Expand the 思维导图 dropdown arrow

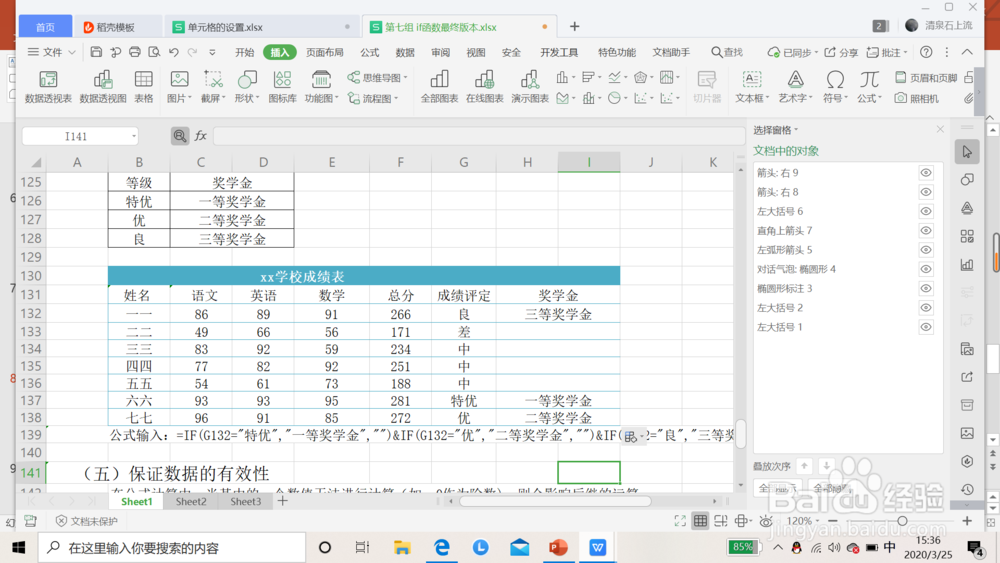coord(405,78)
